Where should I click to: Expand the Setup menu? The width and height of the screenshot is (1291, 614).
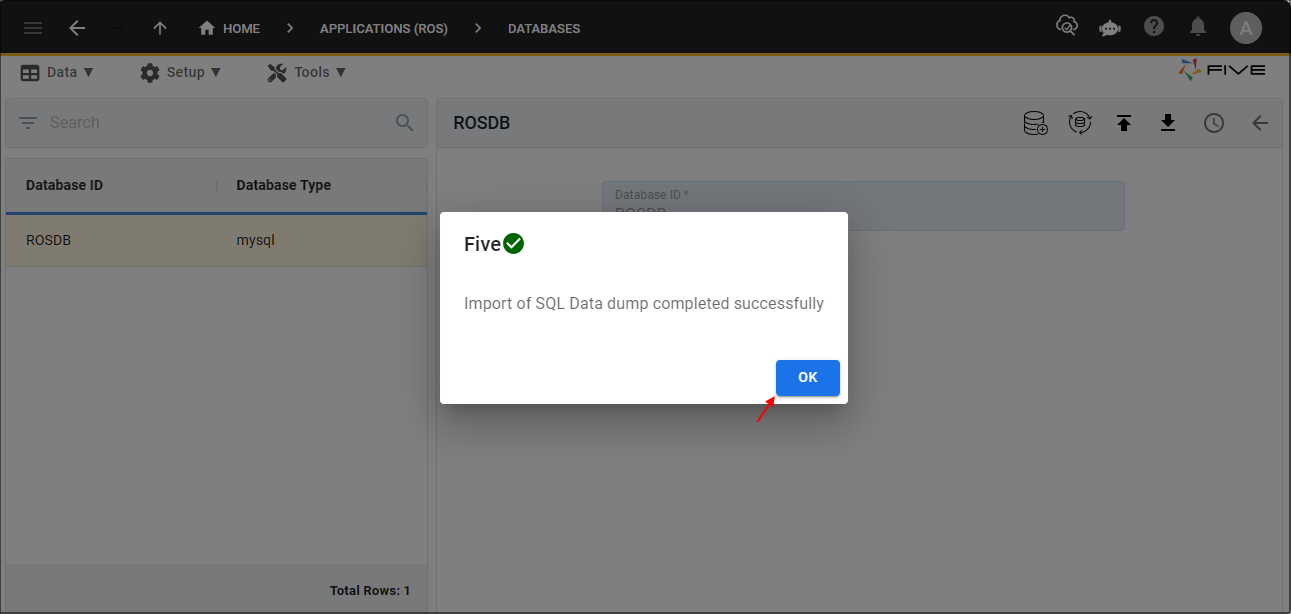pyautogui.click(x=181, y=72)
